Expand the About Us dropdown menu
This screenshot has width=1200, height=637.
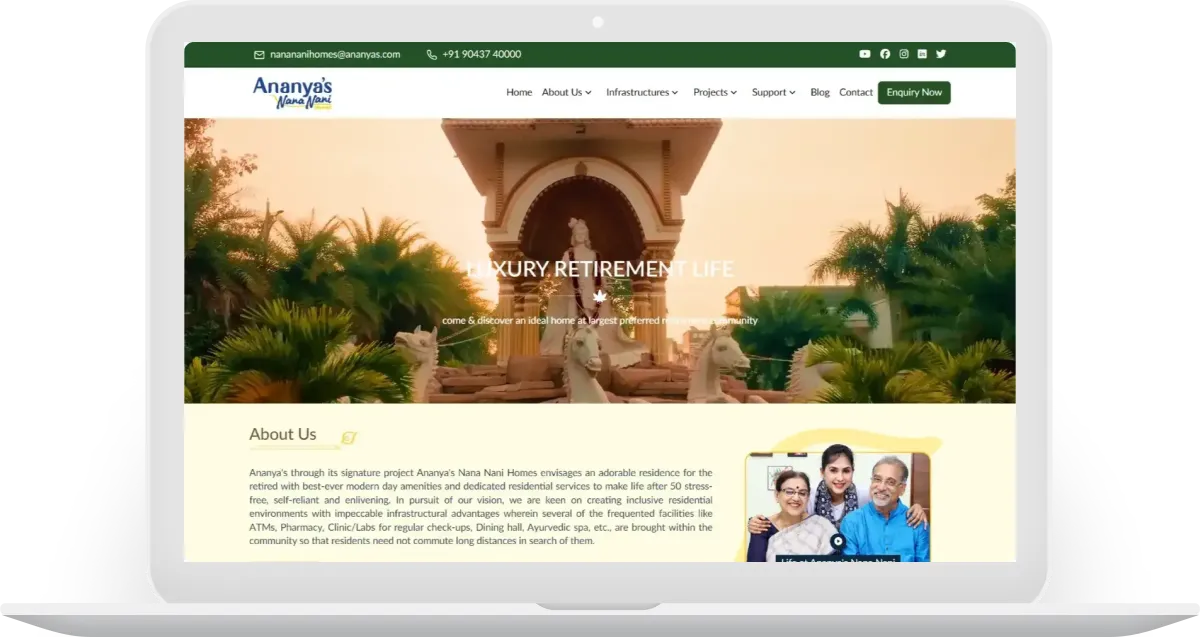[x=567, y=93]
